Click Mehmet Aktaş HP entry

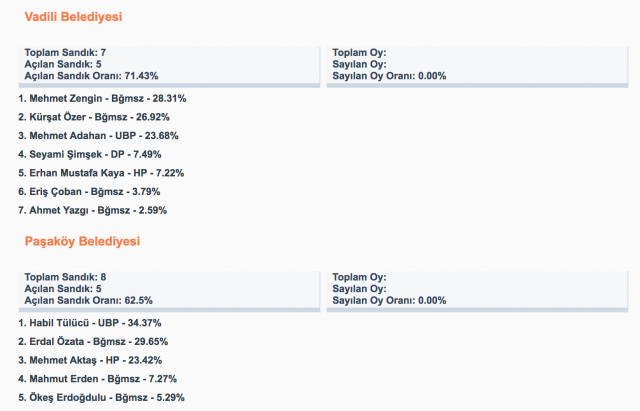coord(91,360)
